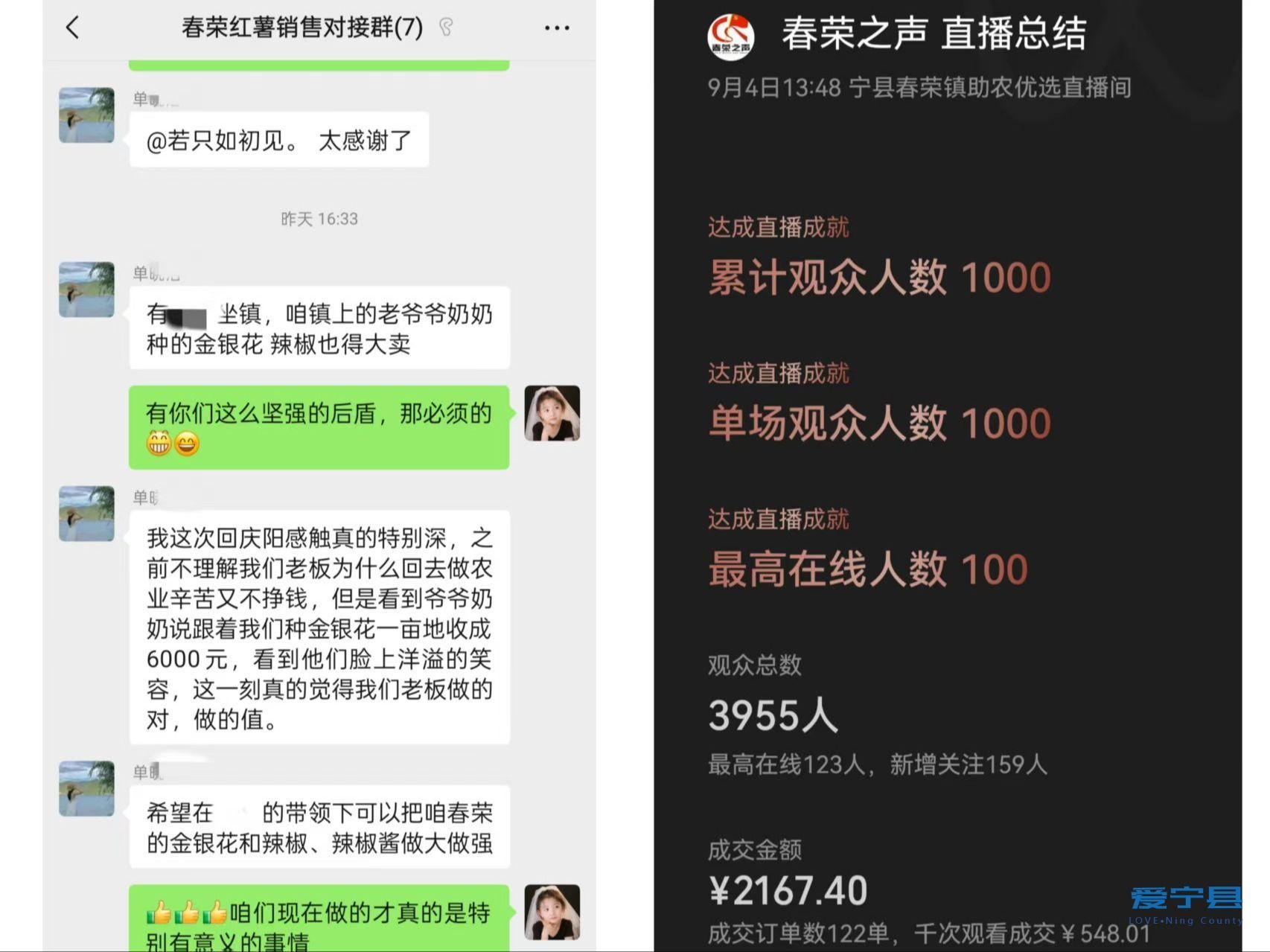The image size is (1270, 952).
Task: Click the 最高在线人数 100 achievement
Action: [x=867, y=569]
